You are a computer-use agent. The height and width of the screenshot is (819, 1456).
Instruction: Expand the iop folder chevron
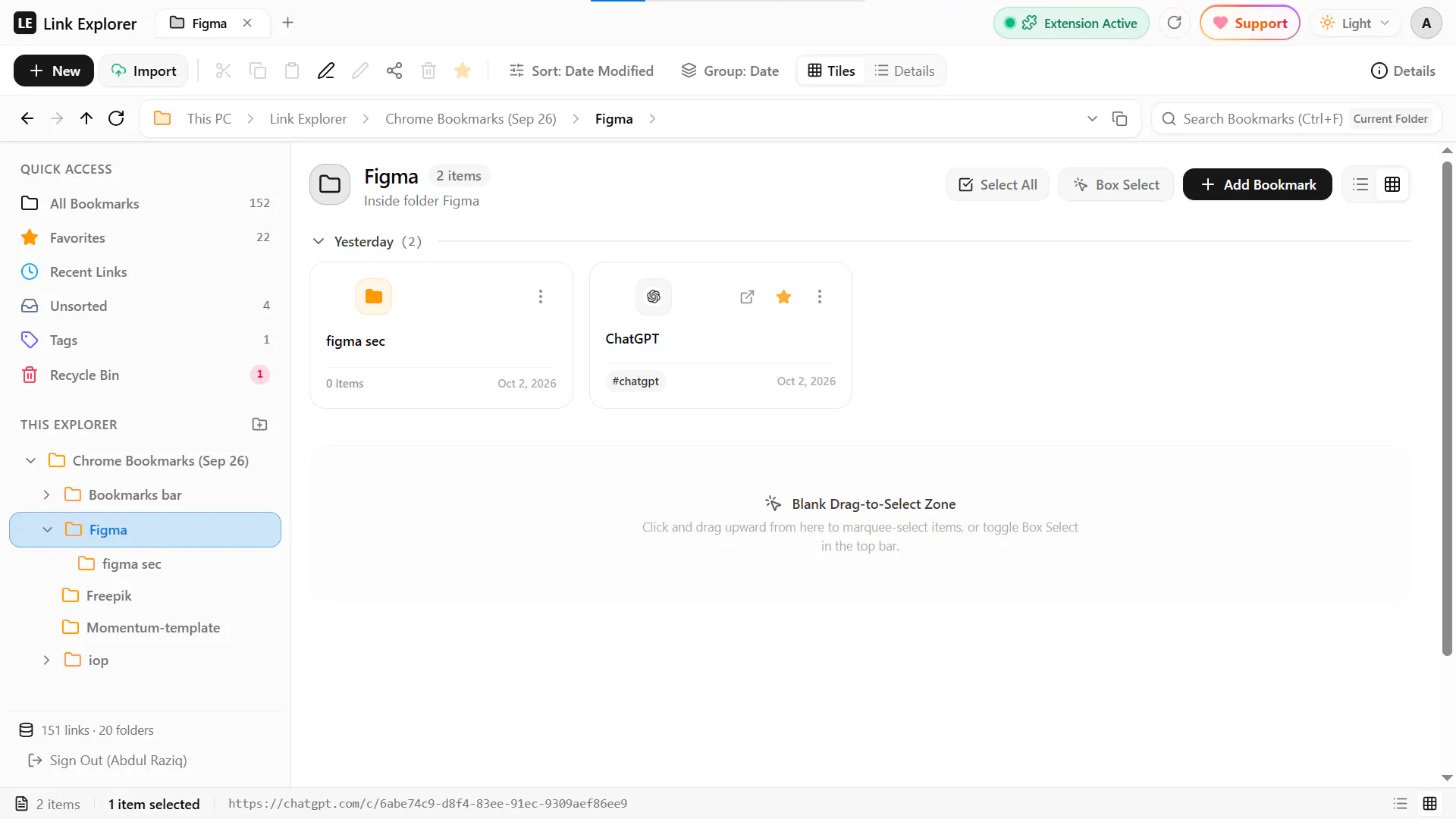pos(46,660)
